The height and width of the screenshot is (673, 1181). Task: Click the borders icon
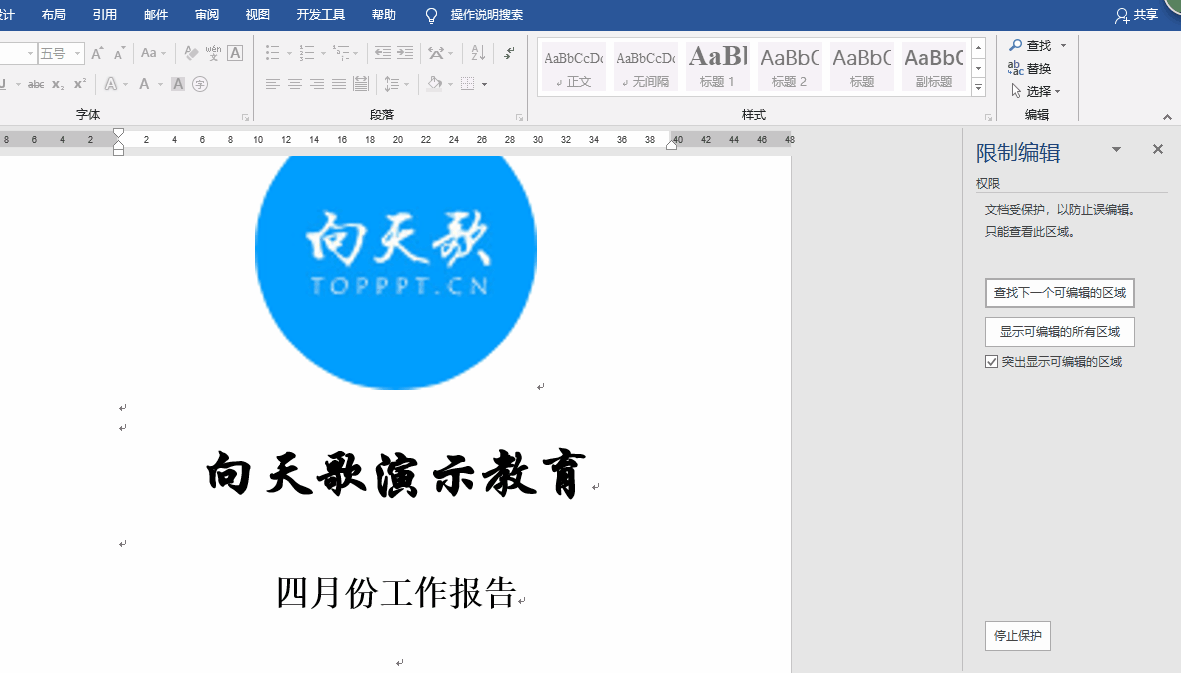pos(468,84)
